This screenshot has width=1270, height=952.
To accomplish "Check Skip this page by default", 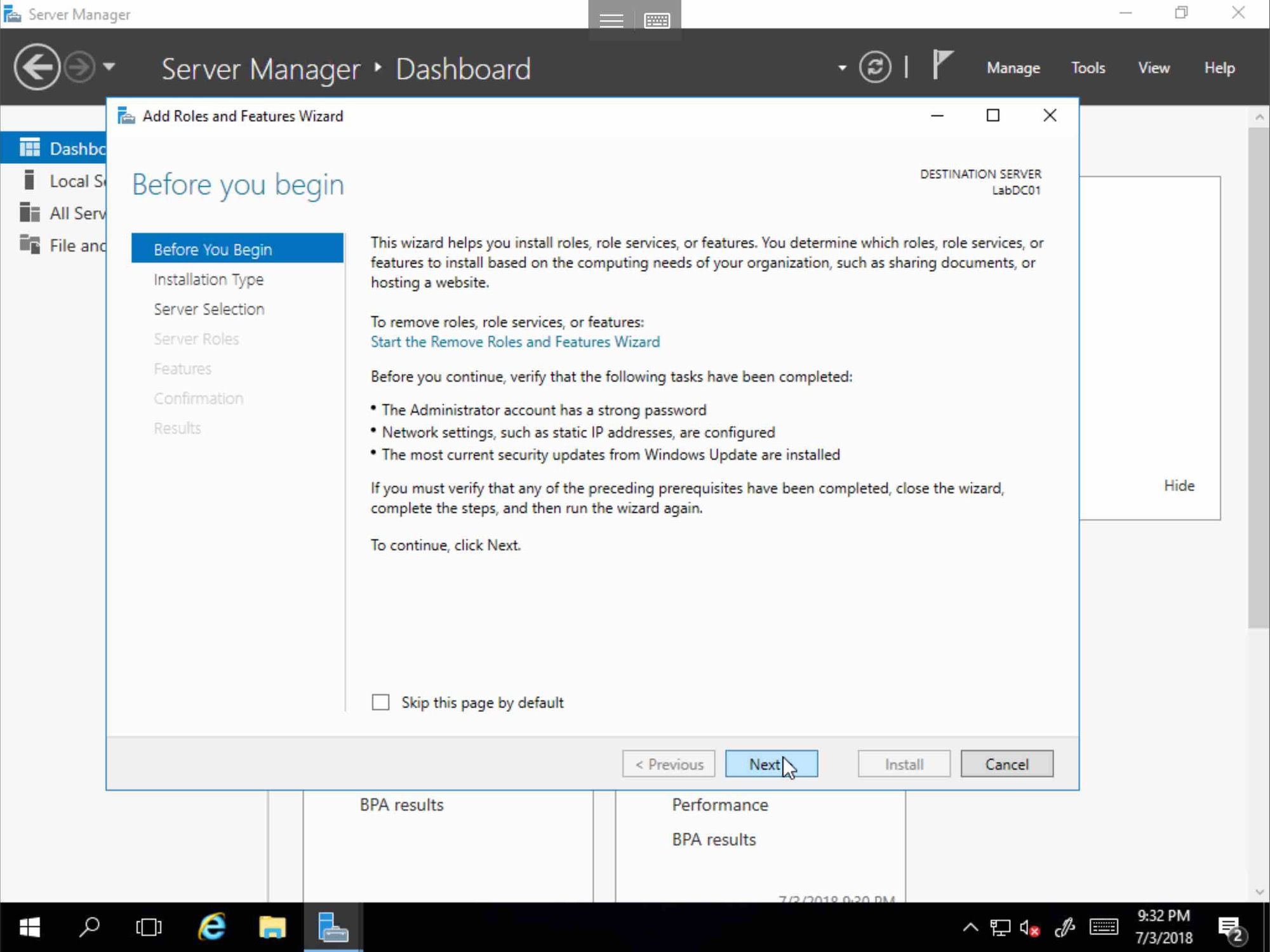I will click(x=380, y=702).
